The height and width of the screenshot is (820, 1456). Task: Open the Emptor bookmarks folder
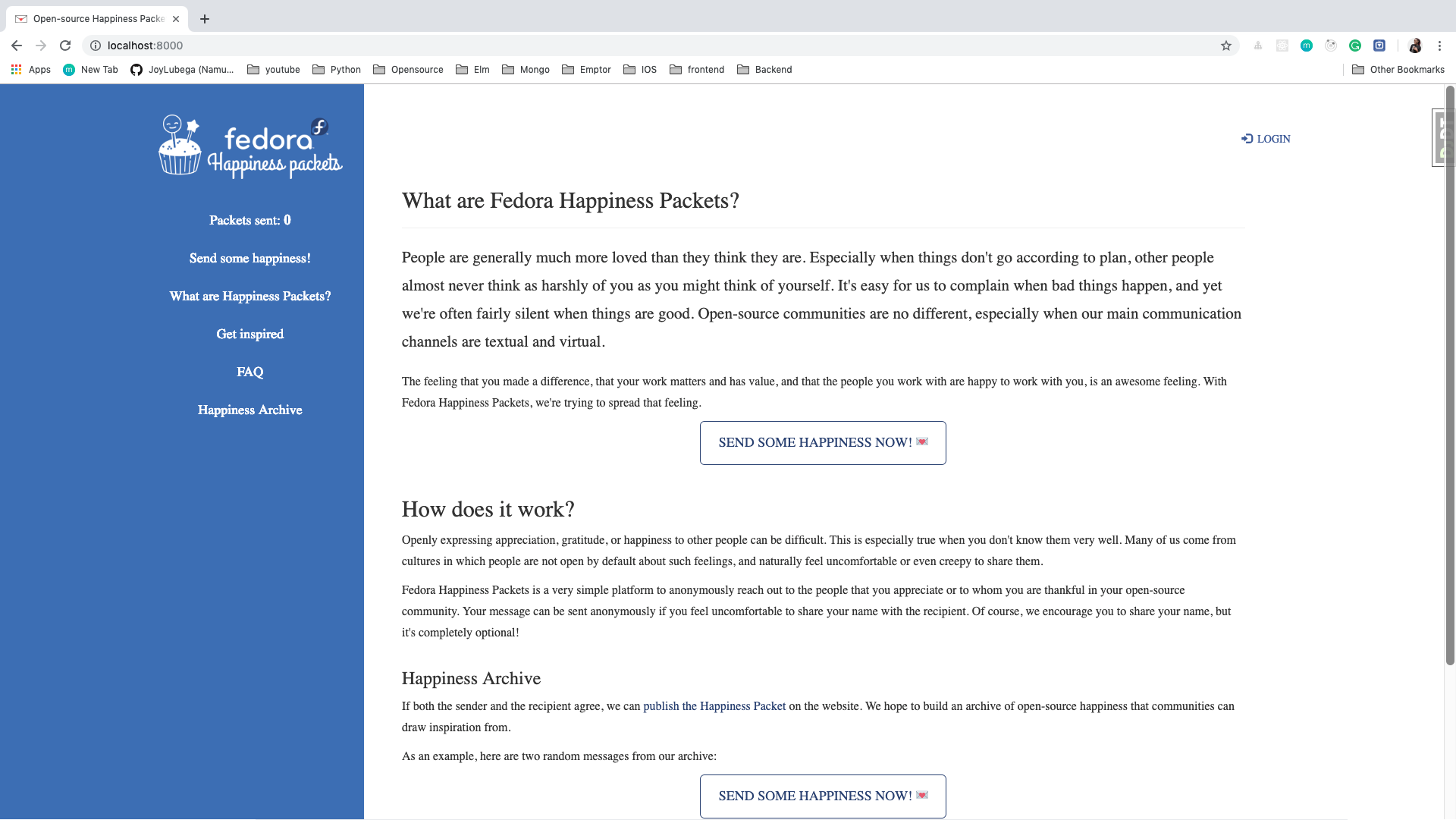[x=586, y=69]
